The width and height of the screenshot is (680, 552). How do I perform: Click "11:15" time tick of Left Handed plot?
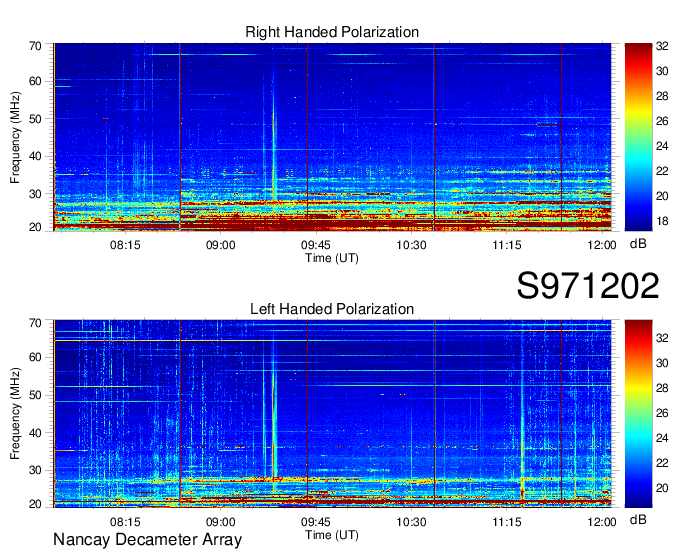(507, 522)
